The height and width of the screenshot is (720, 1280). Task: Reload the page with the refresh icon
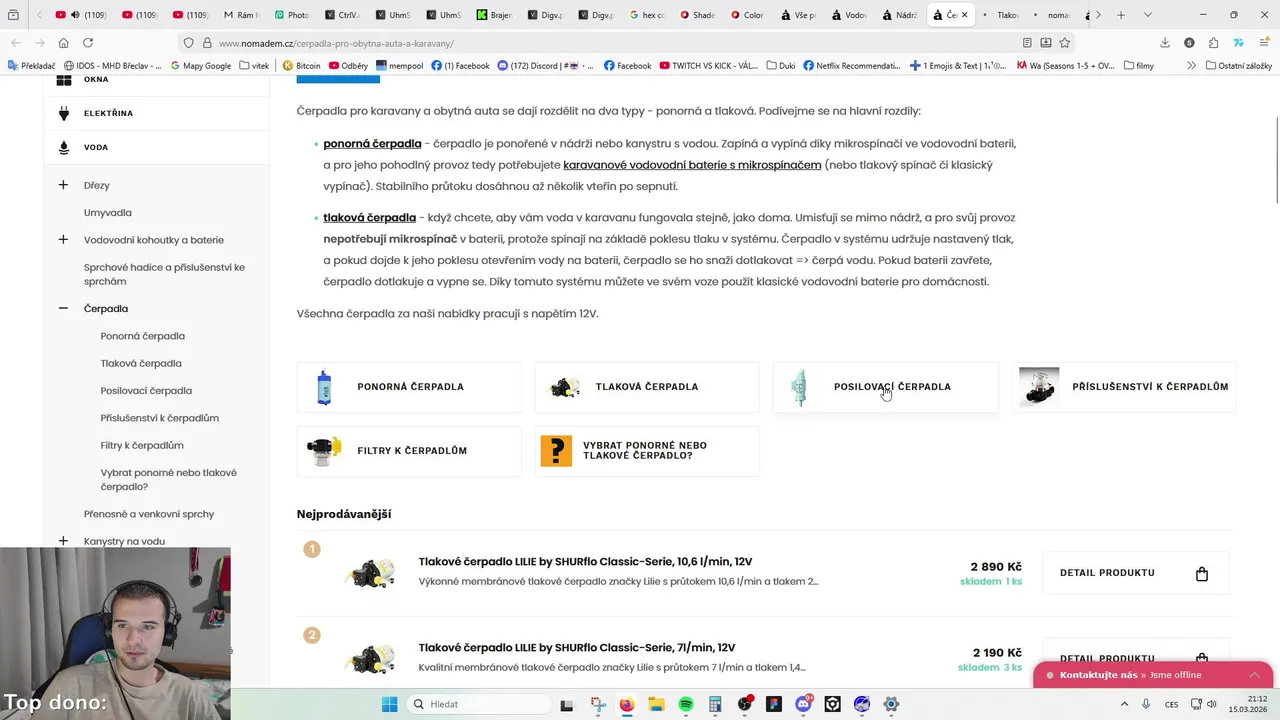(88, 43)
